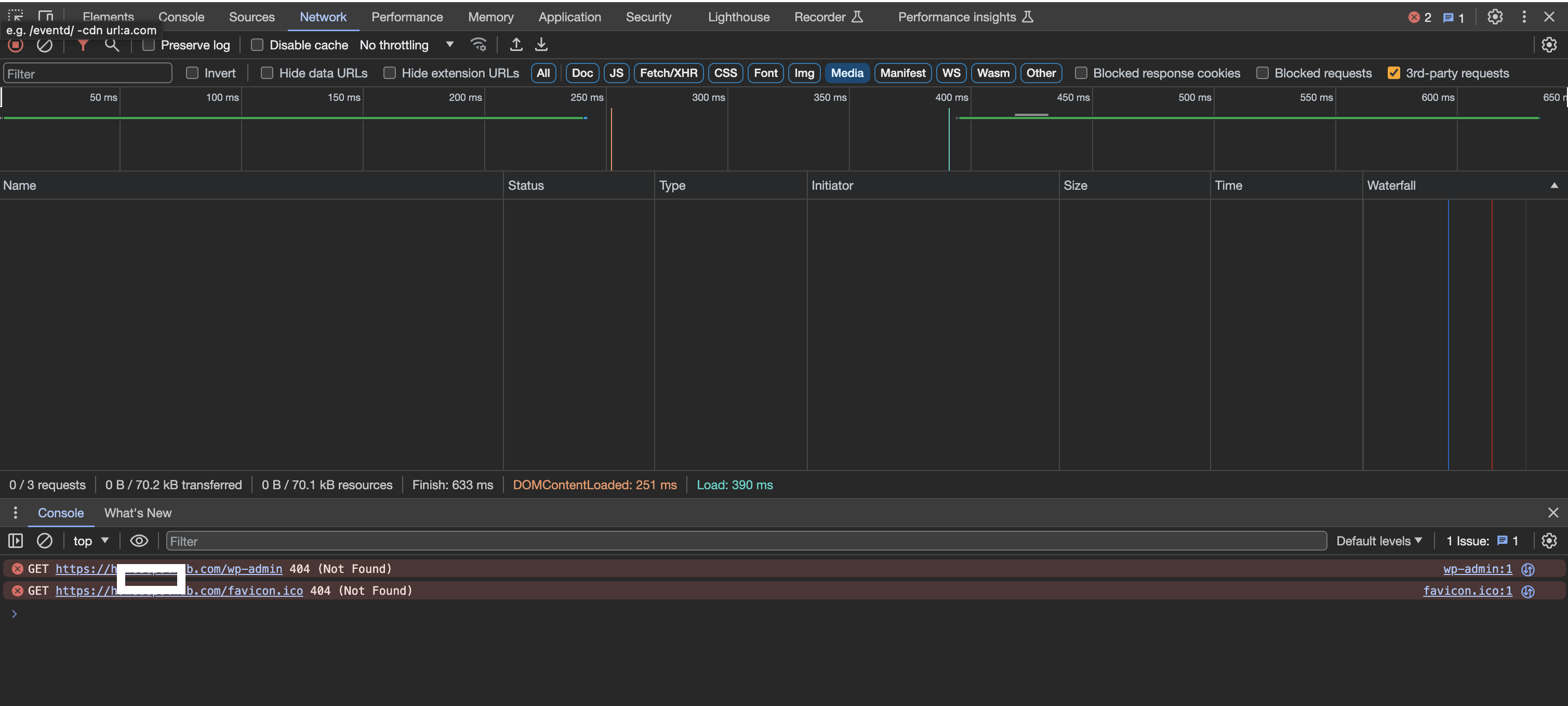Open the No throttling dropdown

pos(406,45)
